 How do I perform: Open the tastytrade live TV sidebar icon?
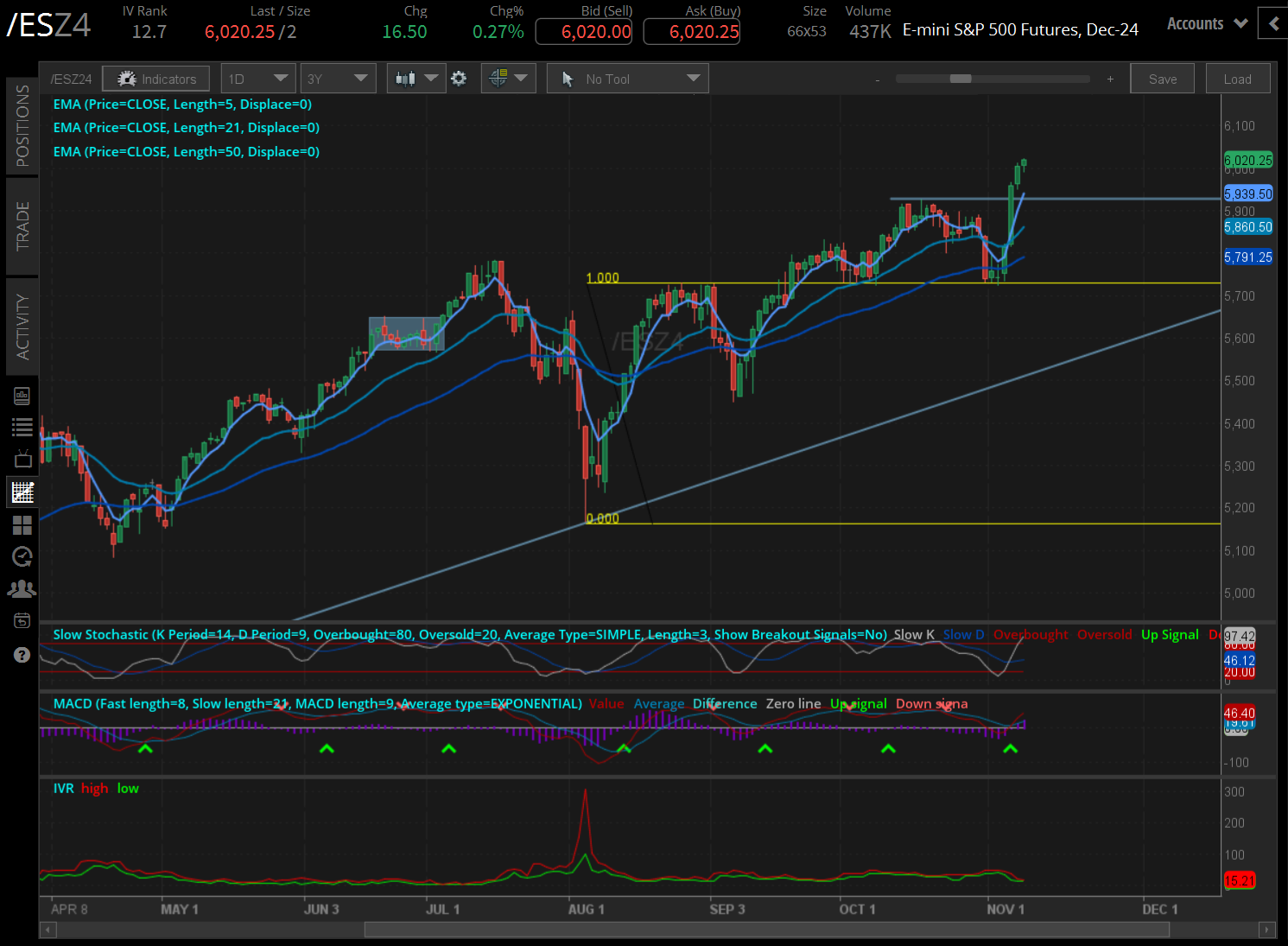pyautogui.click(x=22, y=459)
